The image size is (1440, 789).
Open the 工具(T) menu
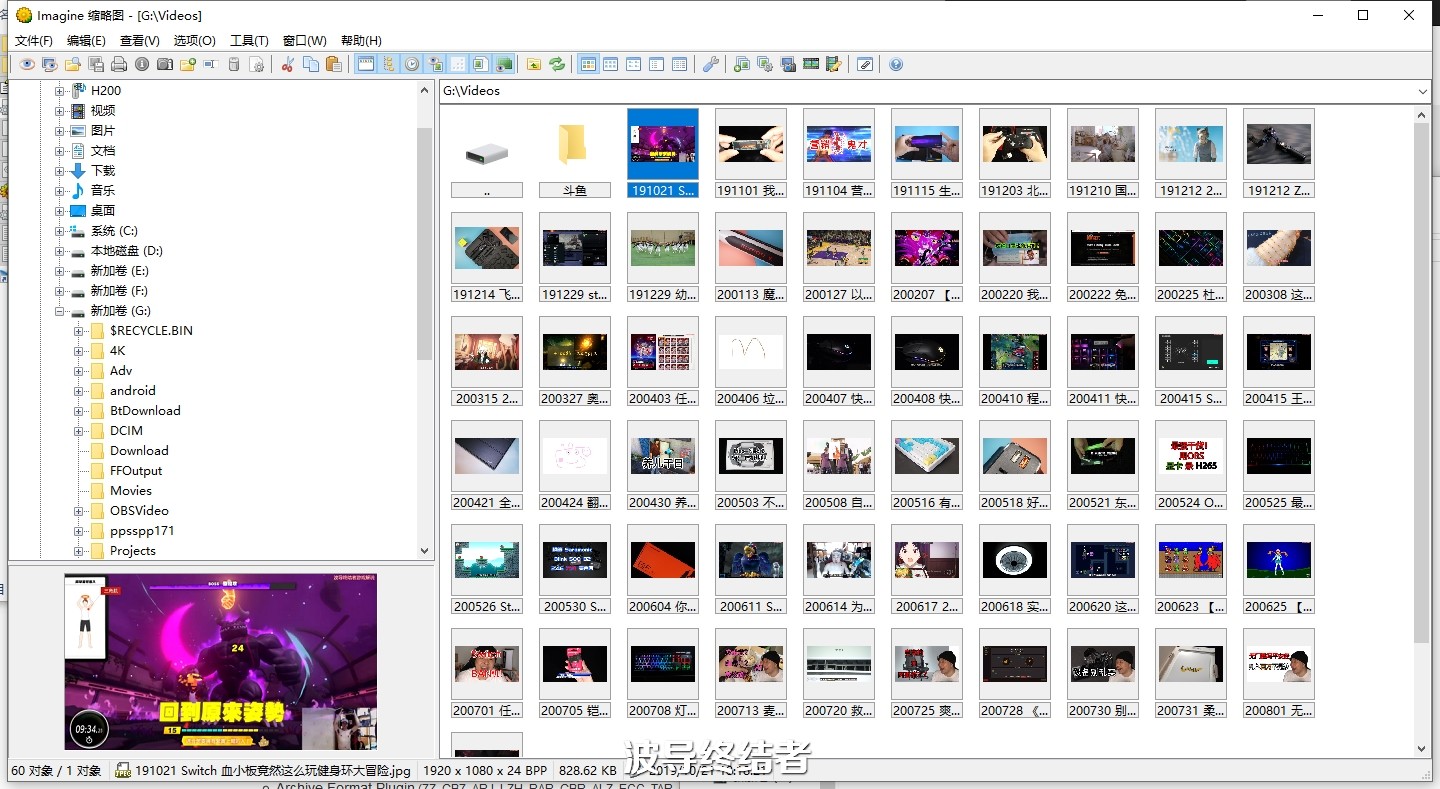click(249, 41)
